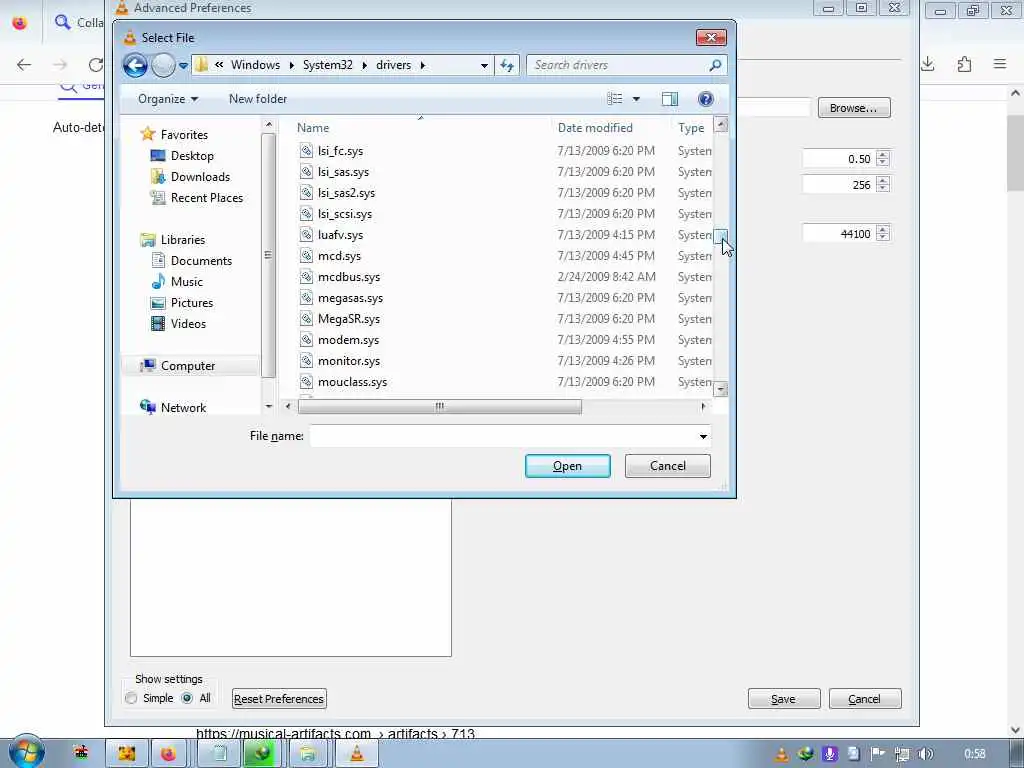Open the address bar path dropdown
Image resolution: width=1024 pixels, height=768 pixels.
[x=484, y=65]
